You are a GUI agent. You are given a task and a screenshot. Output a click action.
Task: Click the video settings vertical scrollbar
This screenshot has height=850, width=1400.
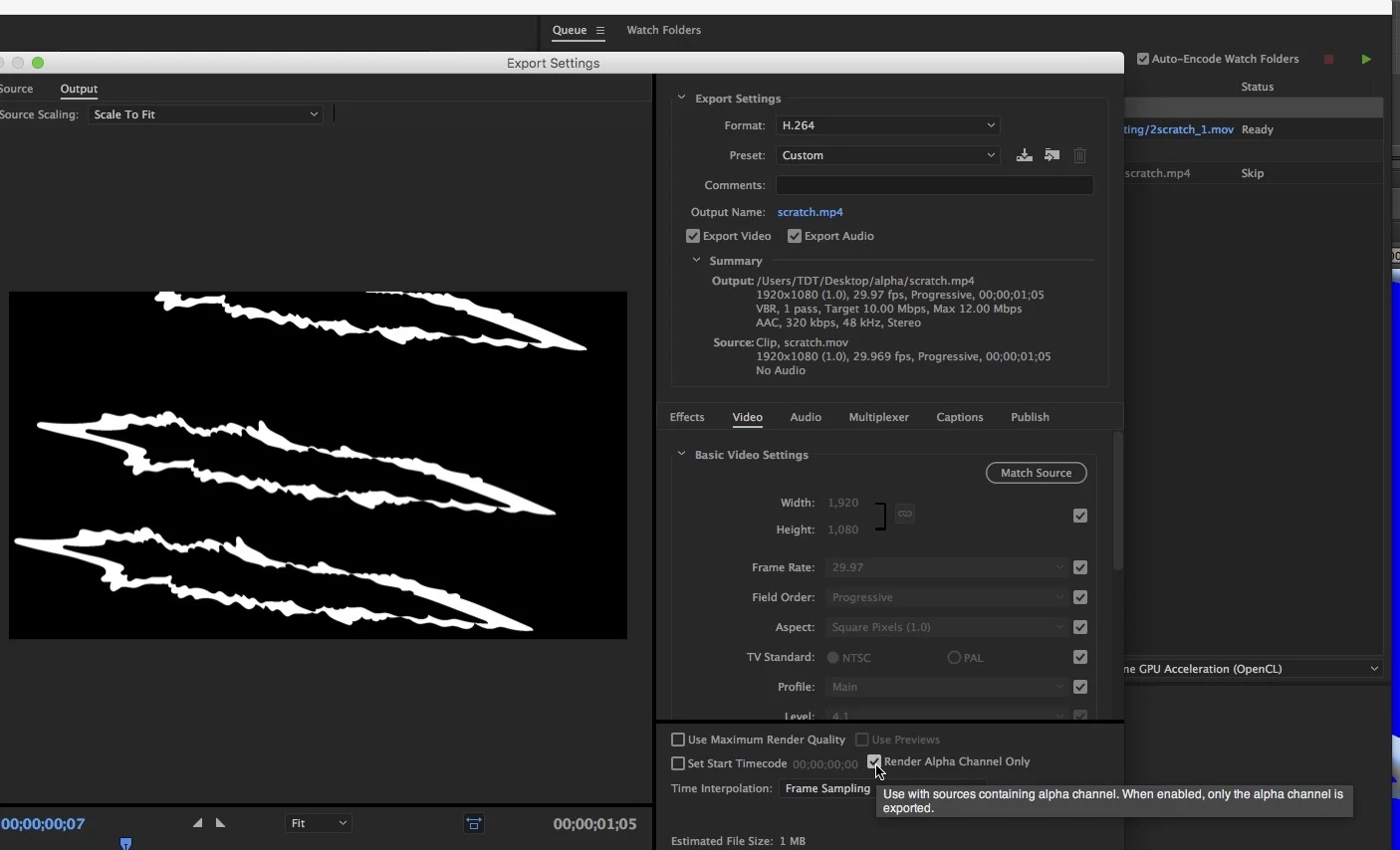(1117, 501)
